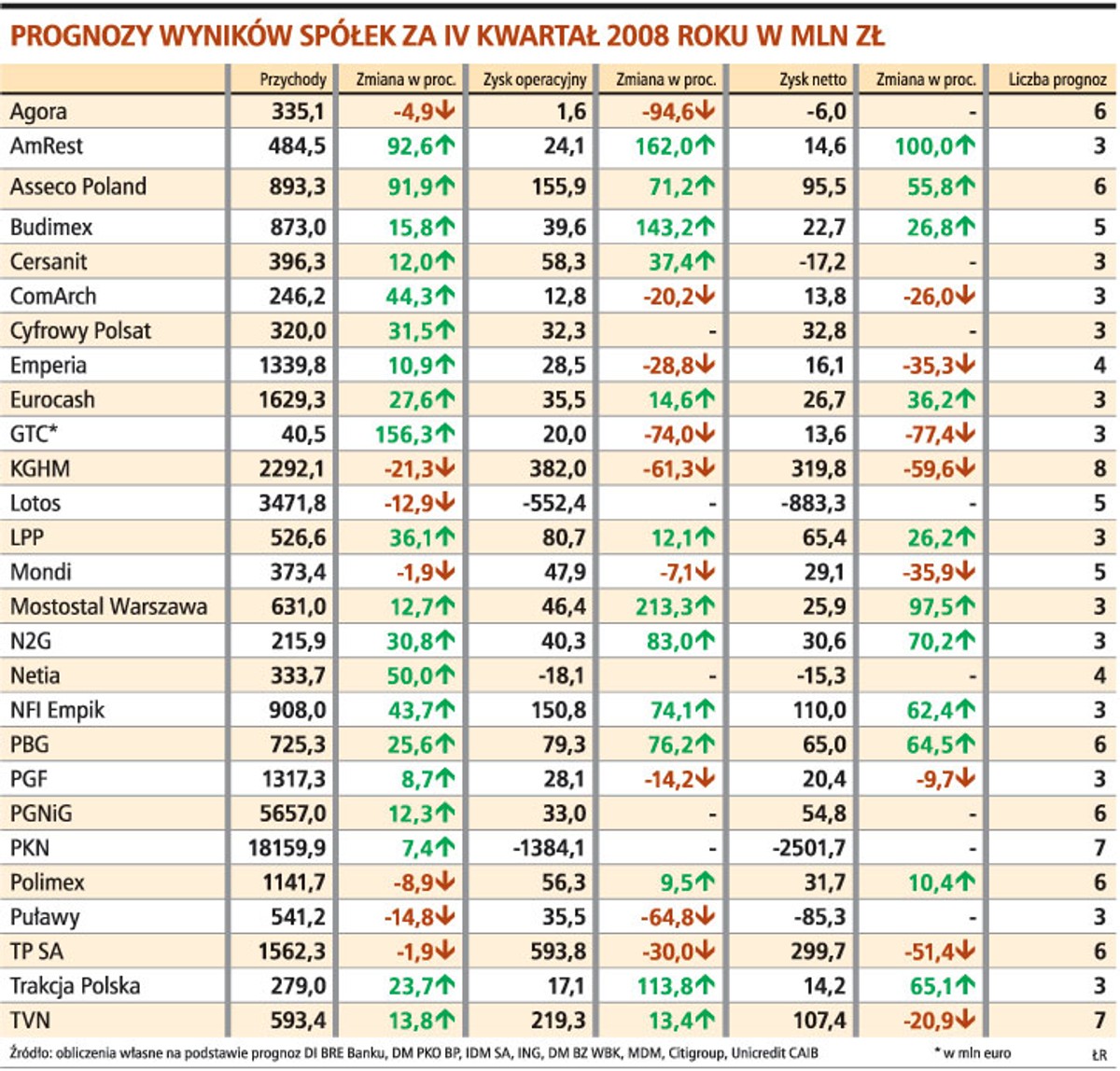Click the TP SA row label
The width and height of the screenshot is (1120, 1071).
point(37,953)
